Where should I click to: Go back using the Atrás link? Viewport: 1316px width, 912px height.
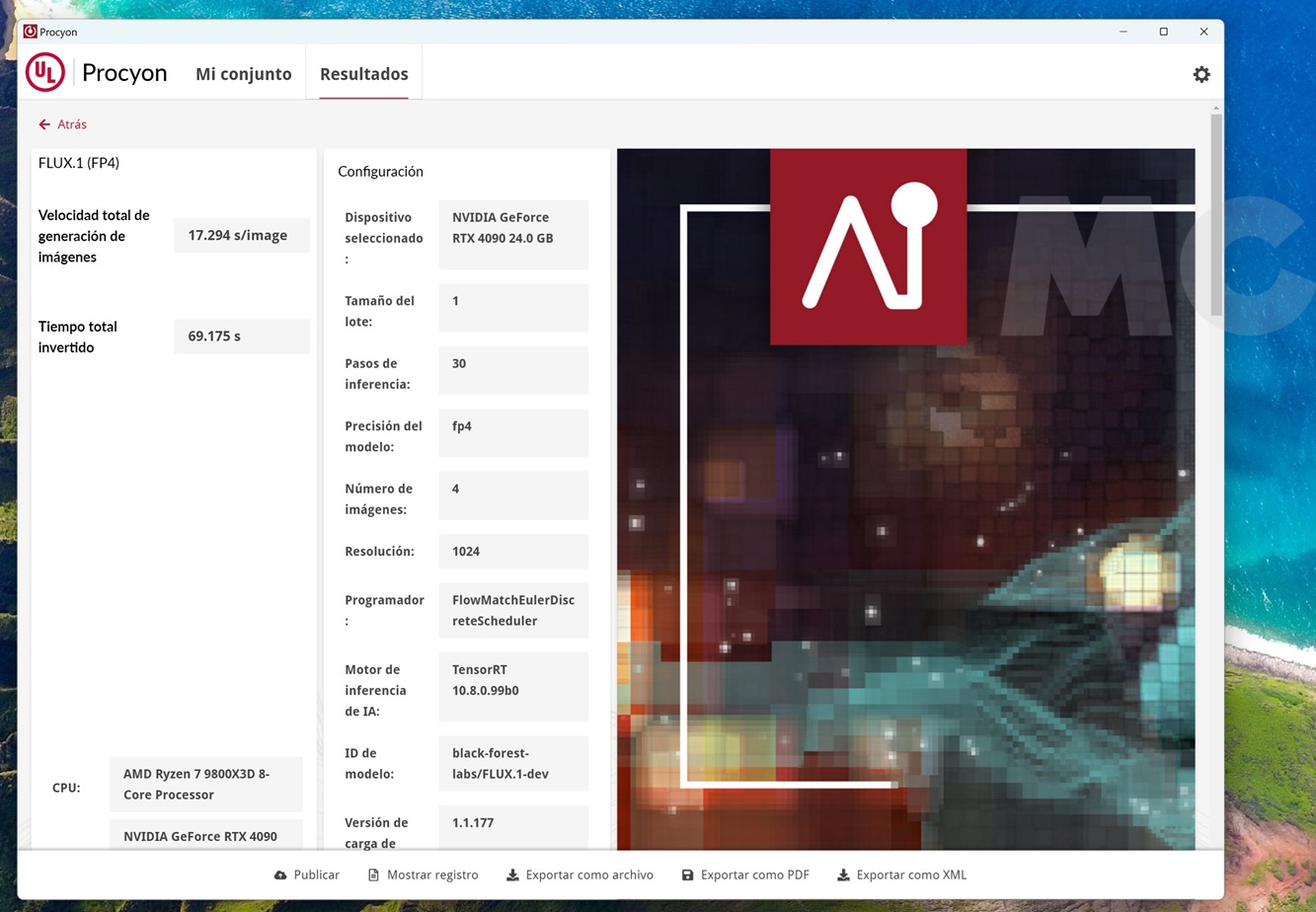point(71,124)
